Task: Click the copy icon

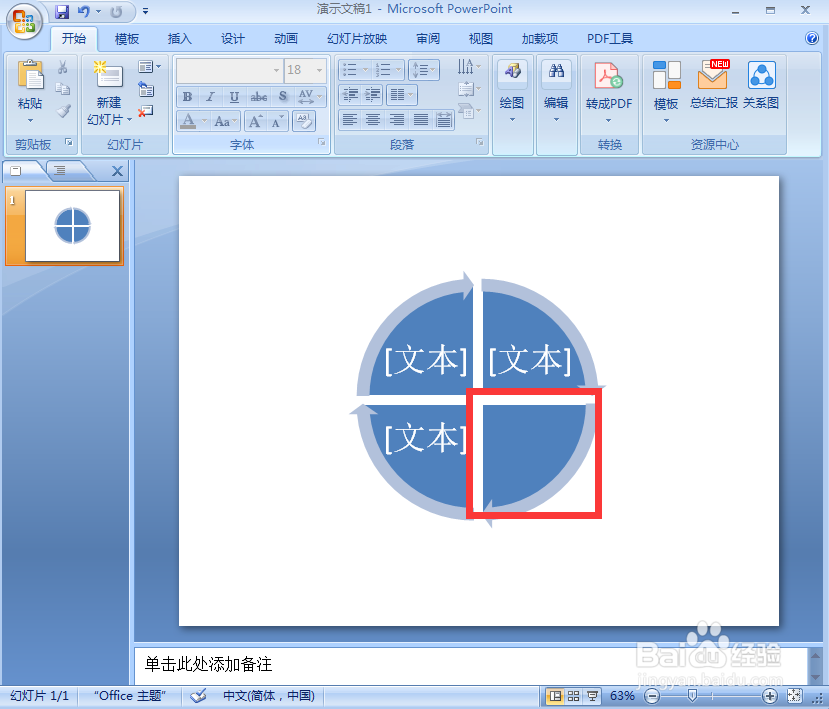Action: (63, 89)
